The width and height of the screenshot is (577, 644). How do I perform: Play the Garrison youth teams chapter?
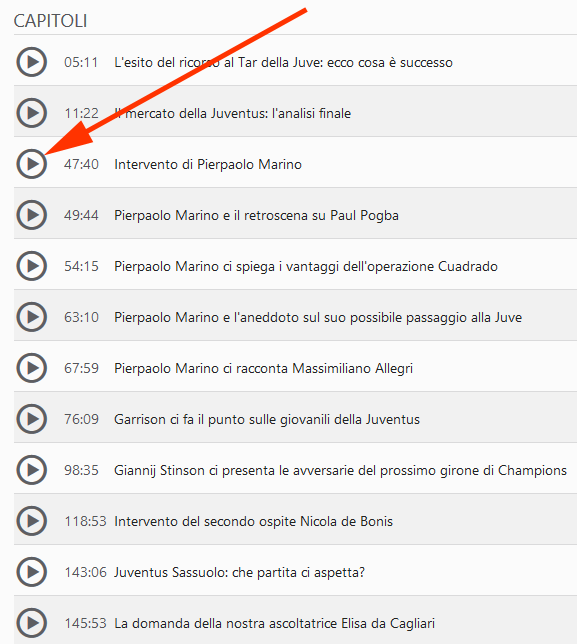(31, 419)
